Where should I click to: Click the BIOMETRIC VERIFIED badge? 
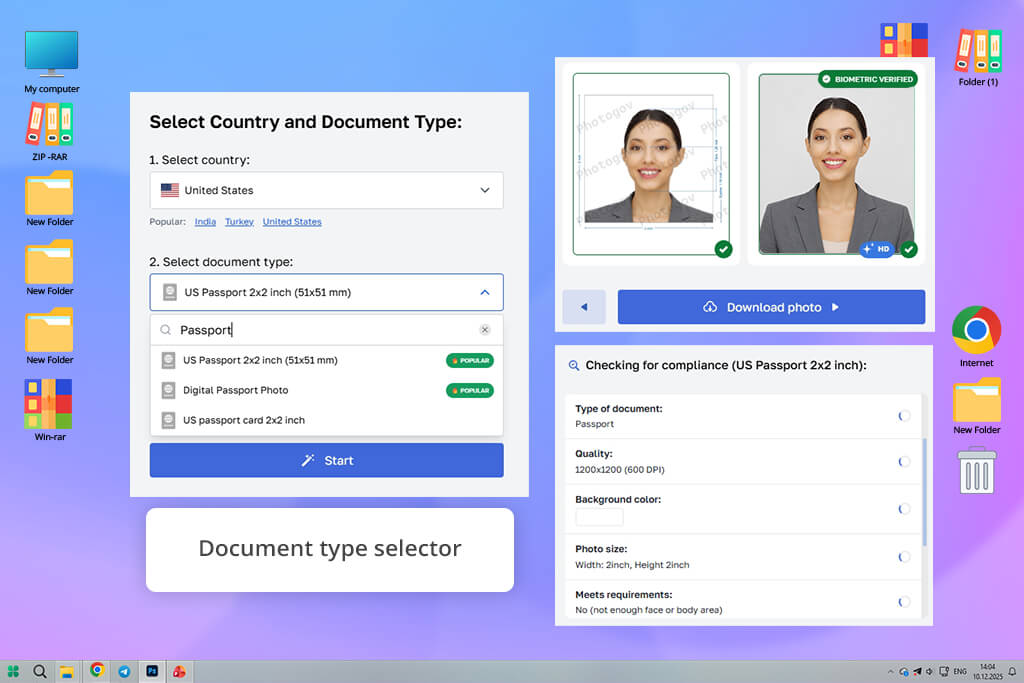[867, 79]
